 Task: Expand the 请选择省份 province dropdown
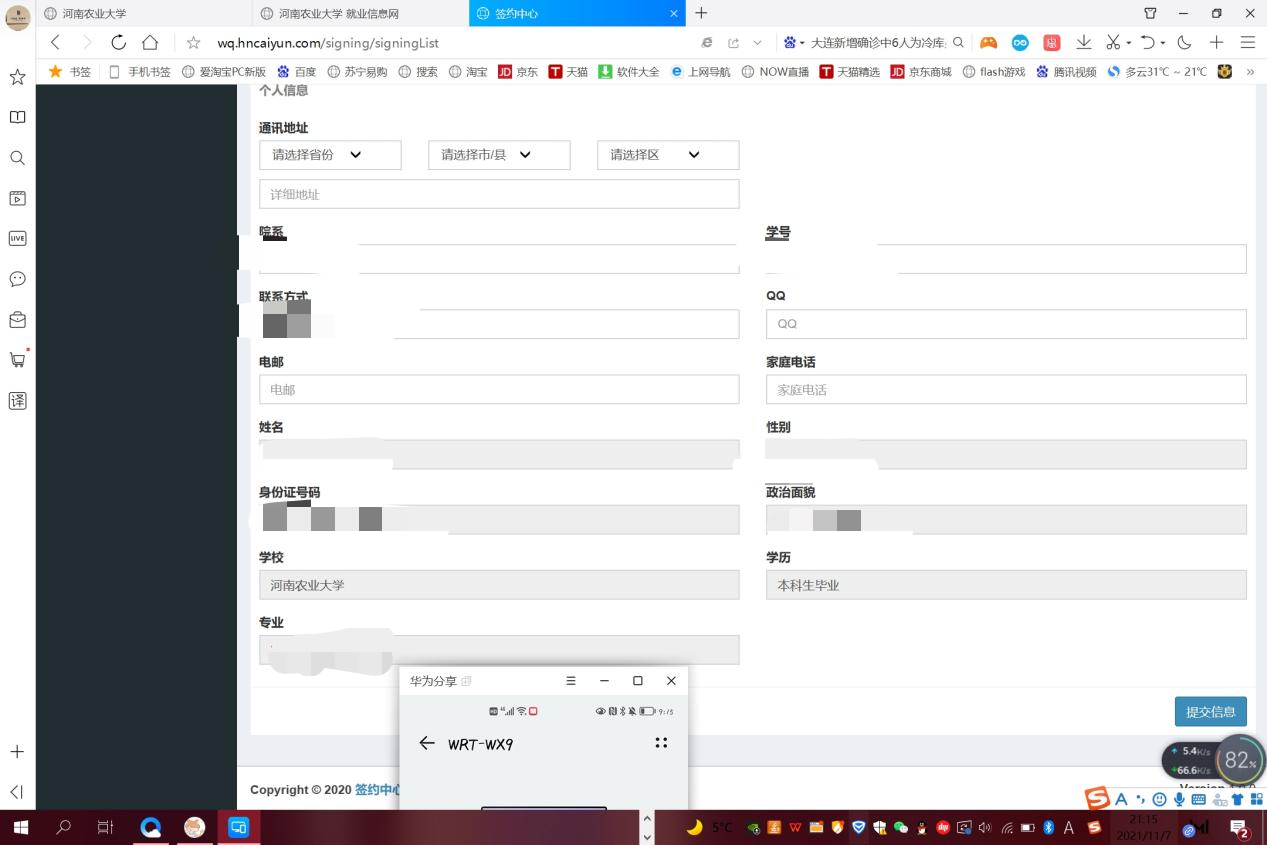pos(330,155)
